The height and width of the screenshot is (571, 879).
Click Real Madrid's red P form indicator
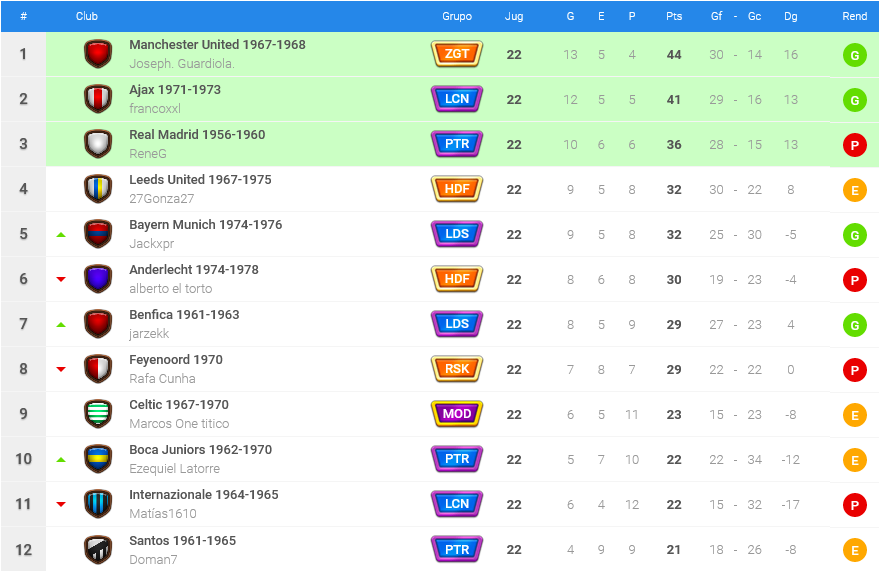click(x=854, y=145)
